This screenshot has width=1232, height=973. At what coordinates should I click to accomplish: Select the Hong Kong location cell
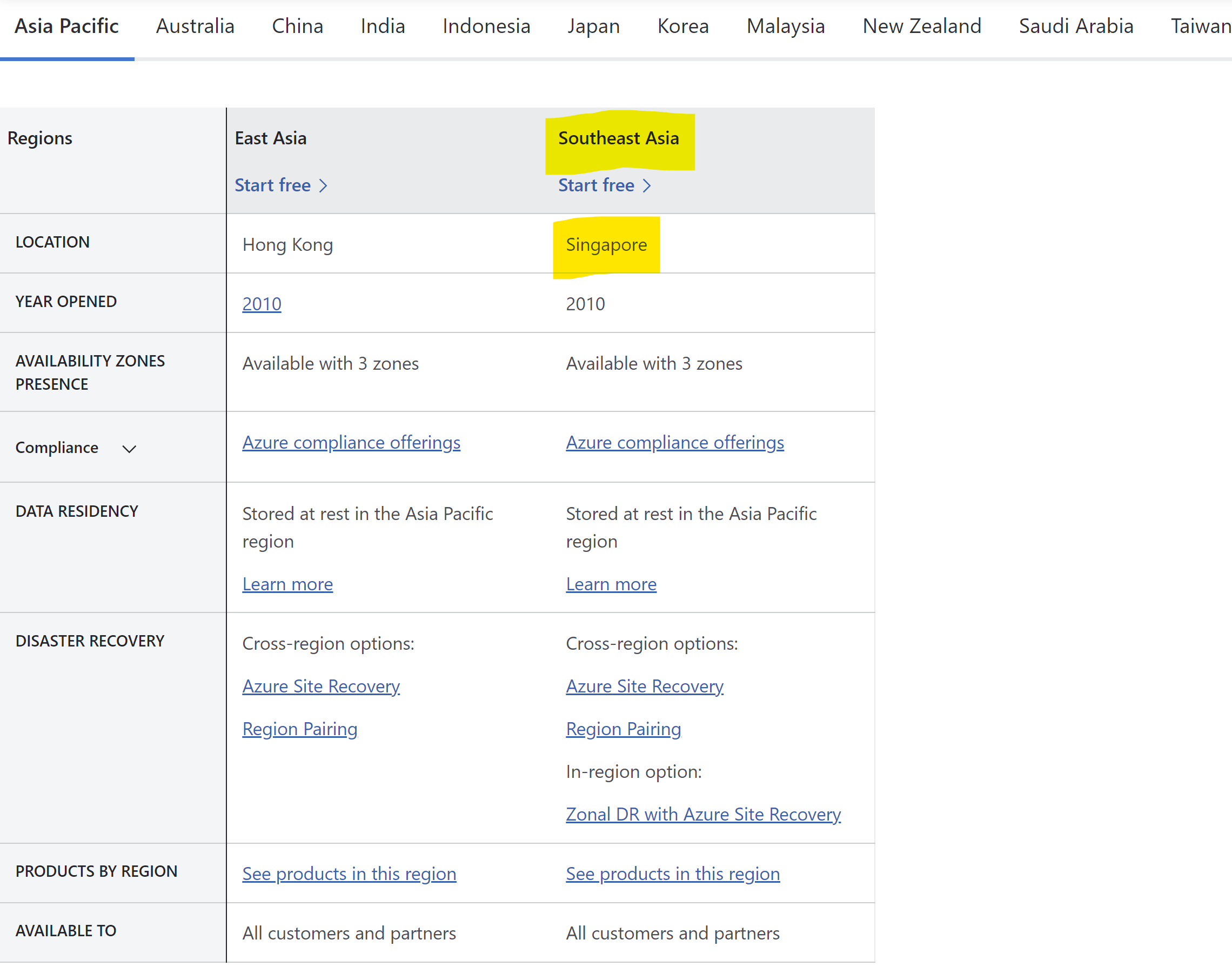(287, 244)
